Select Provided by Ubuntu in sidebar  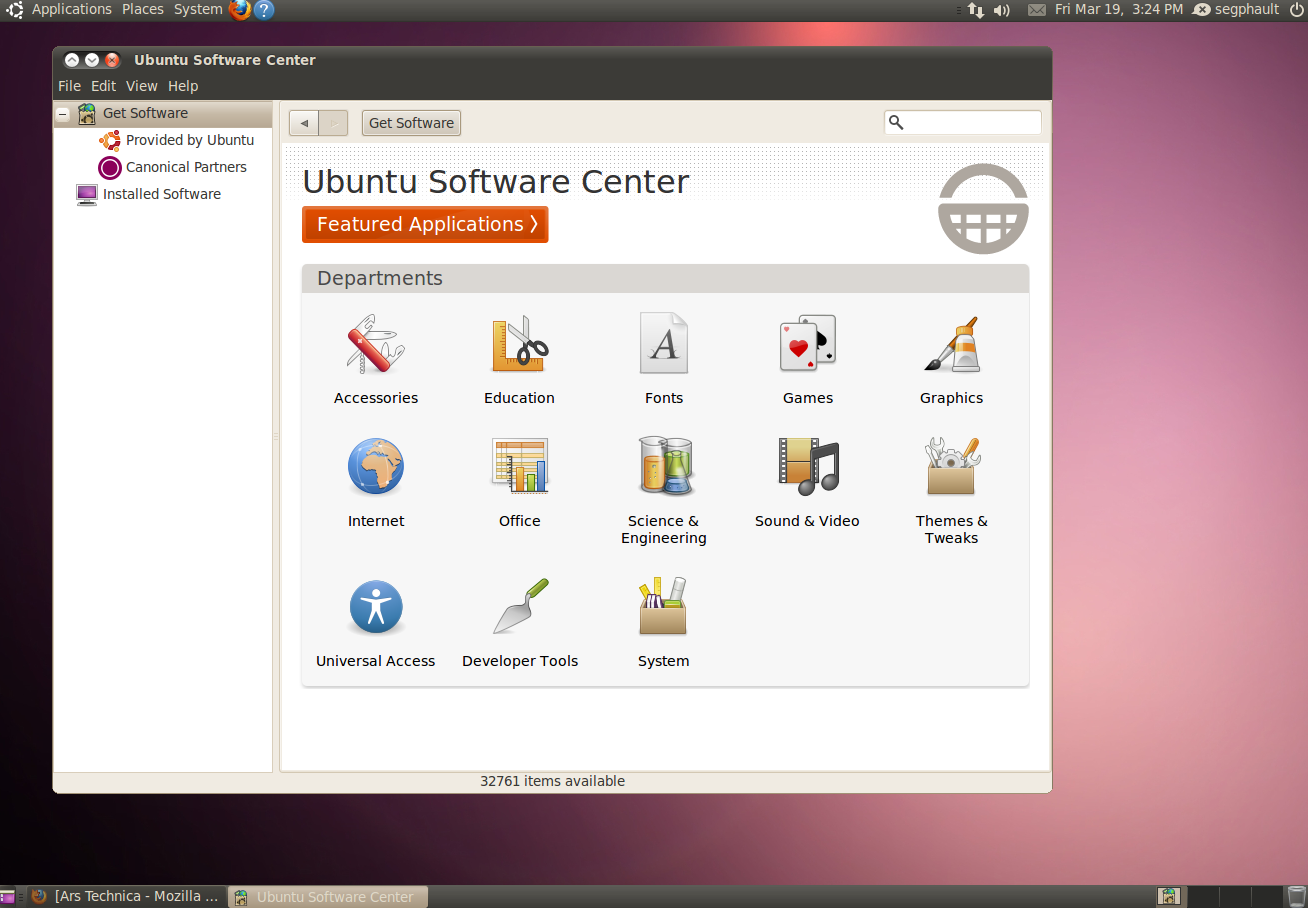190,140
